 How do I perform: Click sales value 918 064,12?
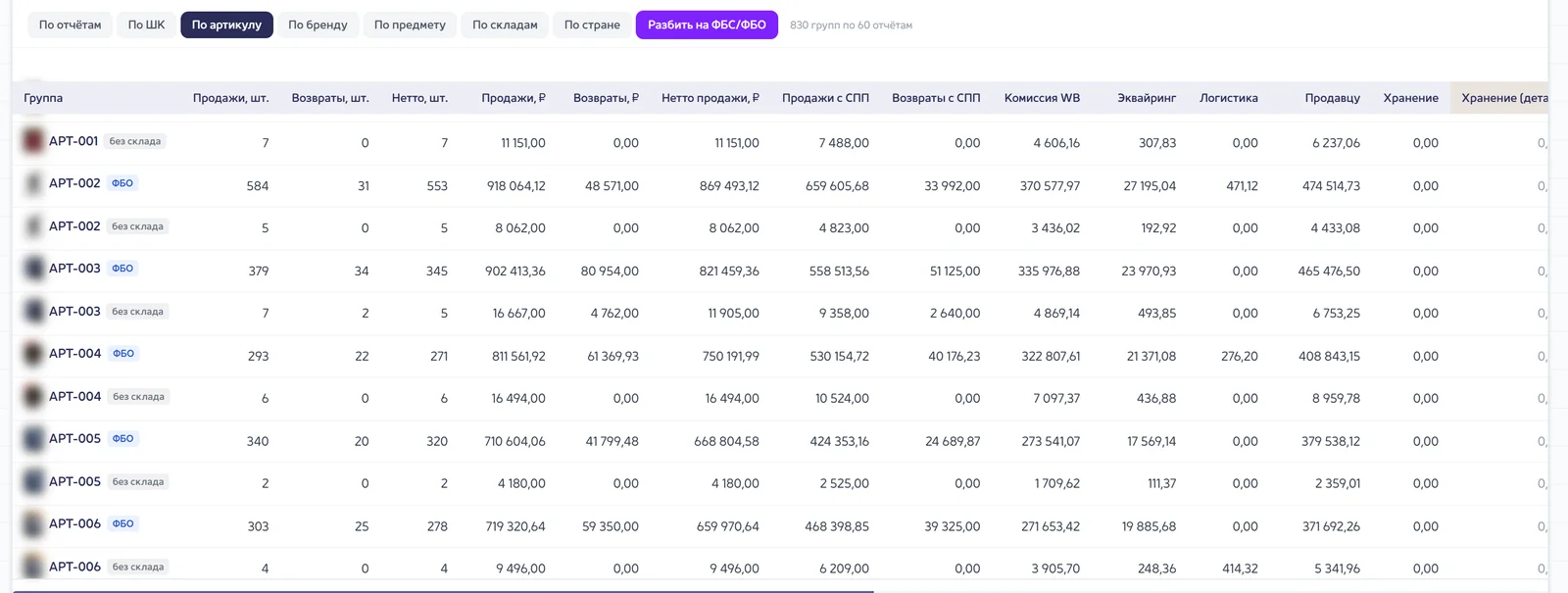click(x=516, y=186)
